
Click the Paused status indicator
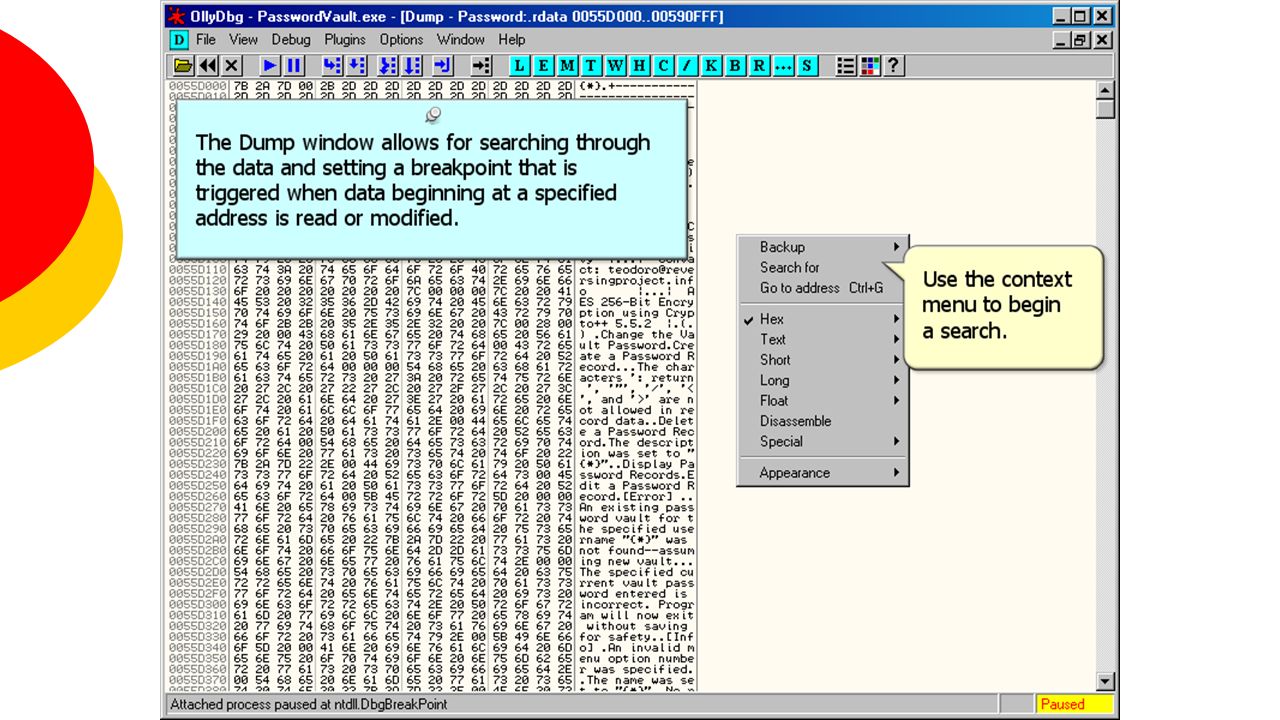click(1073, 704)
